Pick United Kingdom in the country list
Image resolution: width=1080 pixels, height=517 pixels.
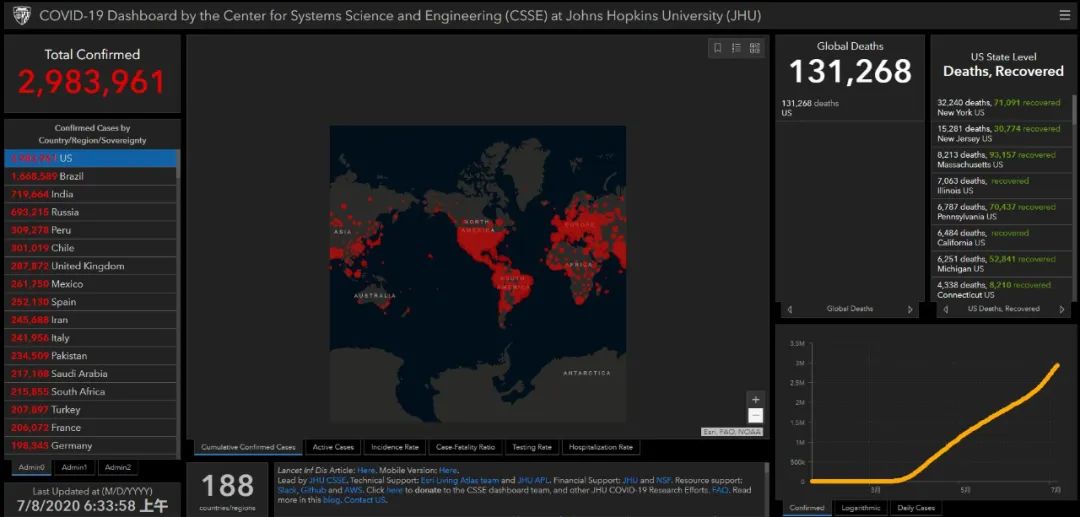(90, 266)
